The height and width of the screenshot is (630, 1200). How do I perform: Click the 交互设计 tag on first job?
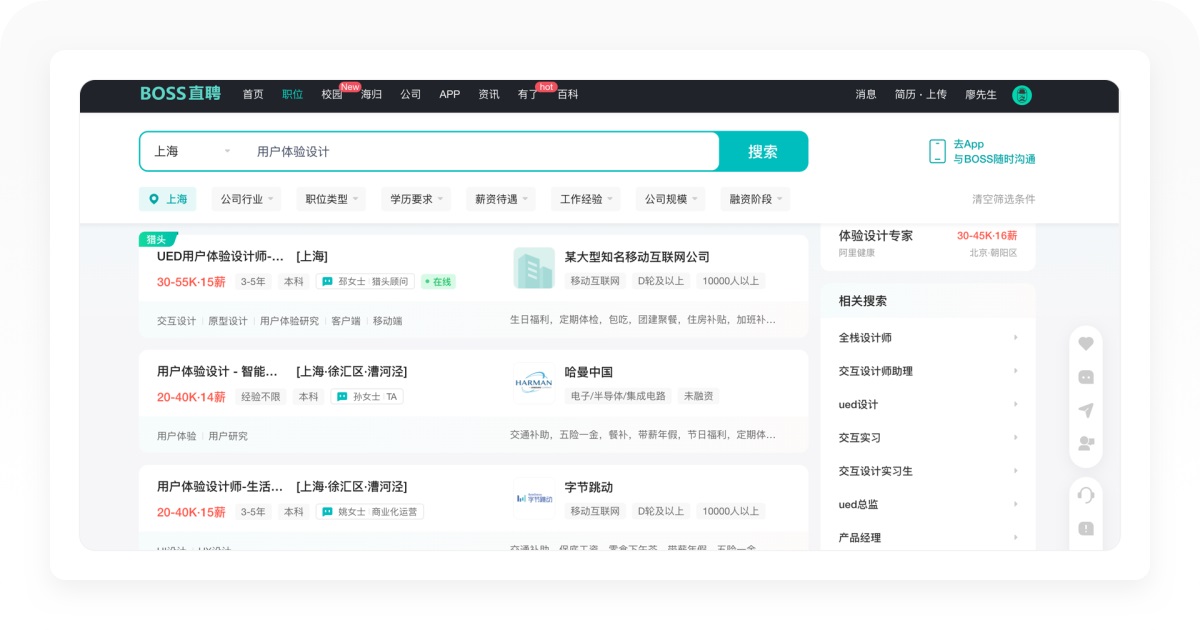pyautogui.click(x=176, y=321)
